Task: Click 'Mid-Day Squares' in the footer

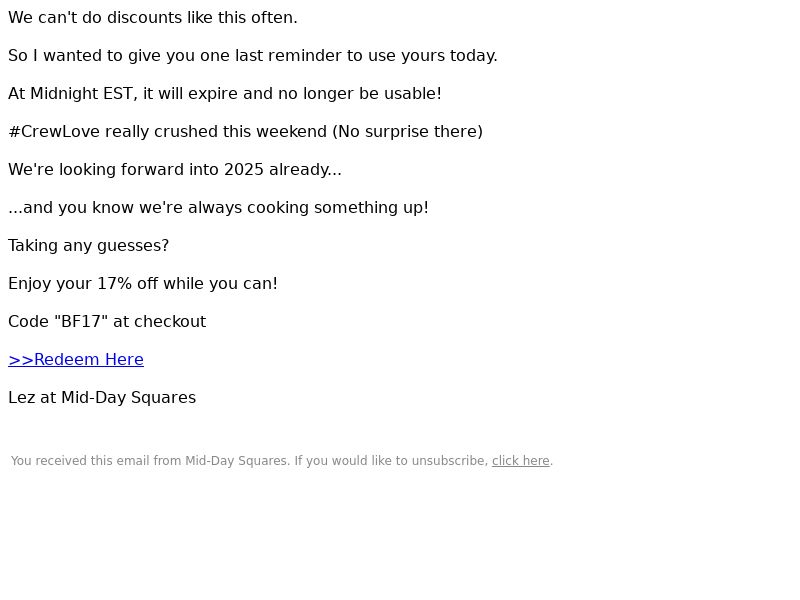Action: [237, 461]
